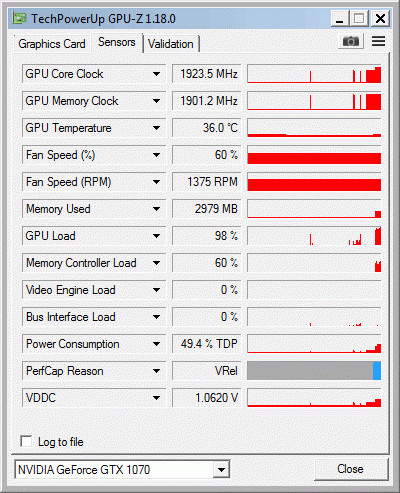Switch to the Validation tab
Image resolution: width=400 pixels, height=493 pixels.
[171, 44]
